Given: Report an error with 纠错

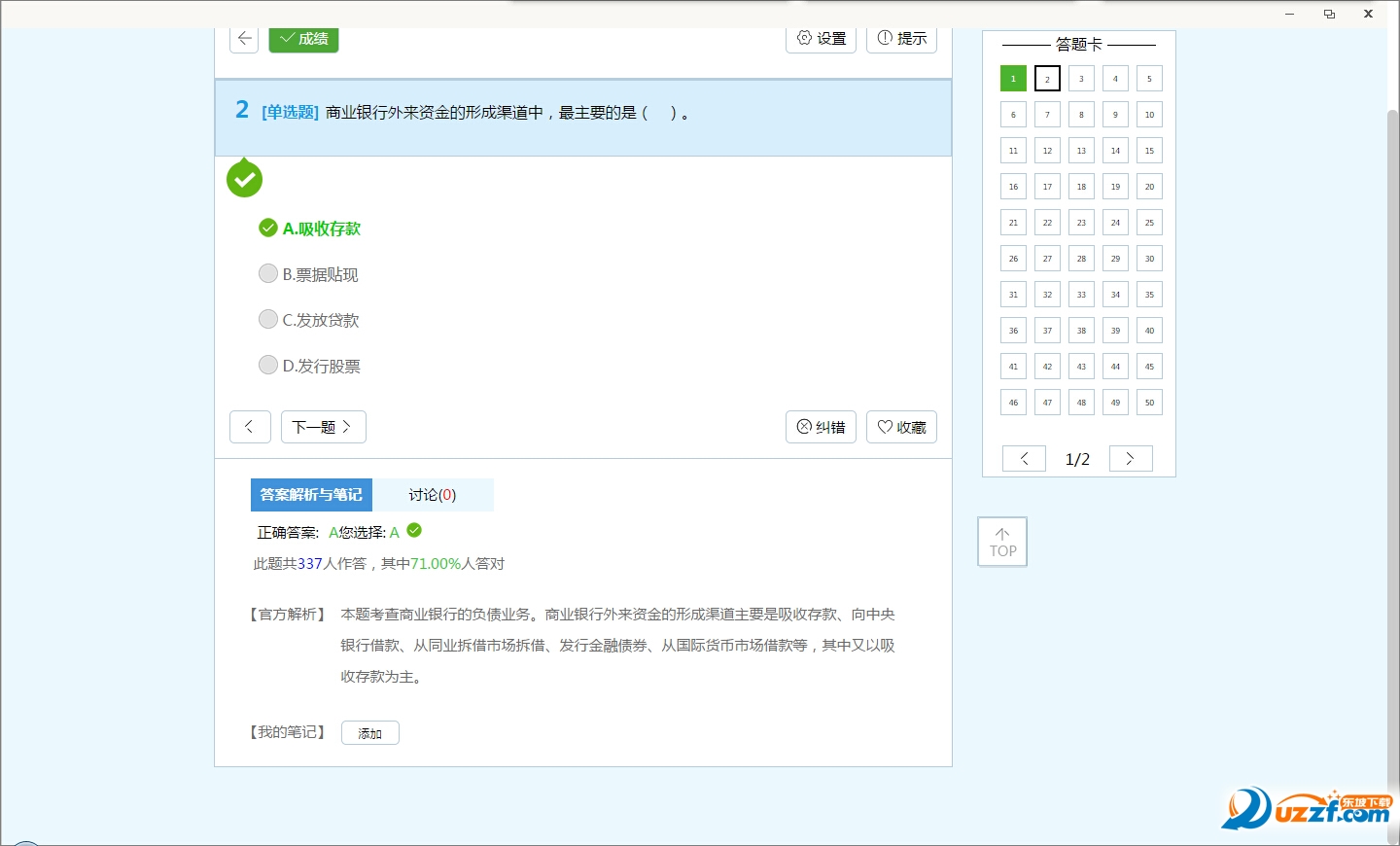Looking at the screenshot, I should click(821, 427).
